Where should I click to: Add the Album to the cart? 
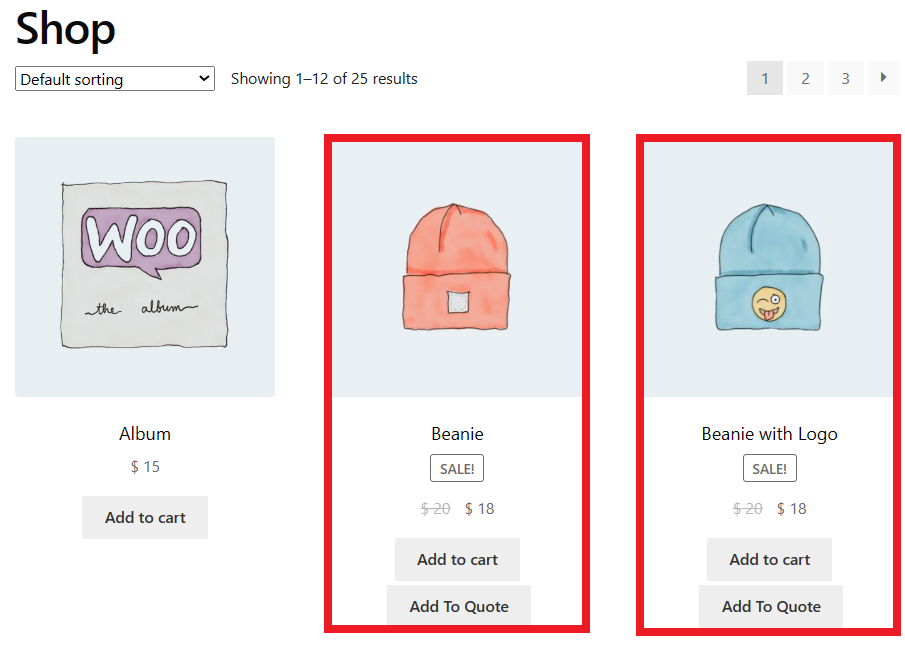[x=144, y=517]
